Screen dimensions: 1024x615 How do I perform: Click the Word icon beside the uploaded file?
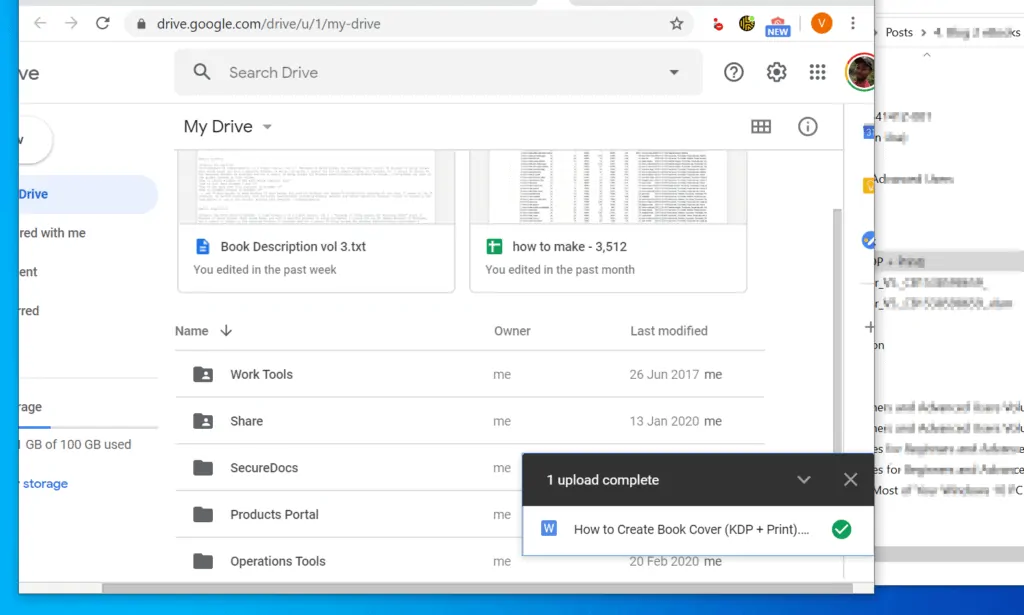548,527
